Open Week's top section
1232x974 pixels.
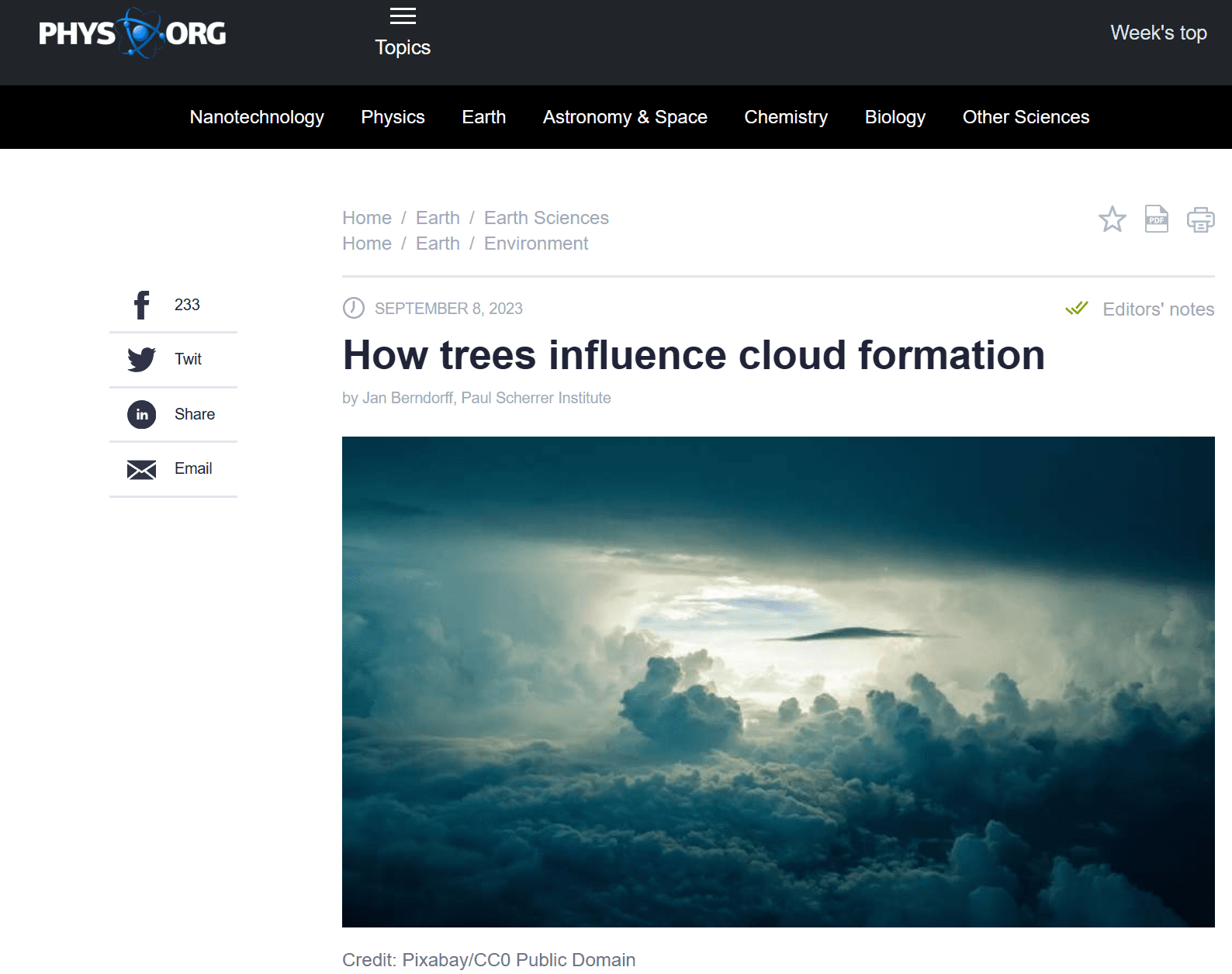1158,33
